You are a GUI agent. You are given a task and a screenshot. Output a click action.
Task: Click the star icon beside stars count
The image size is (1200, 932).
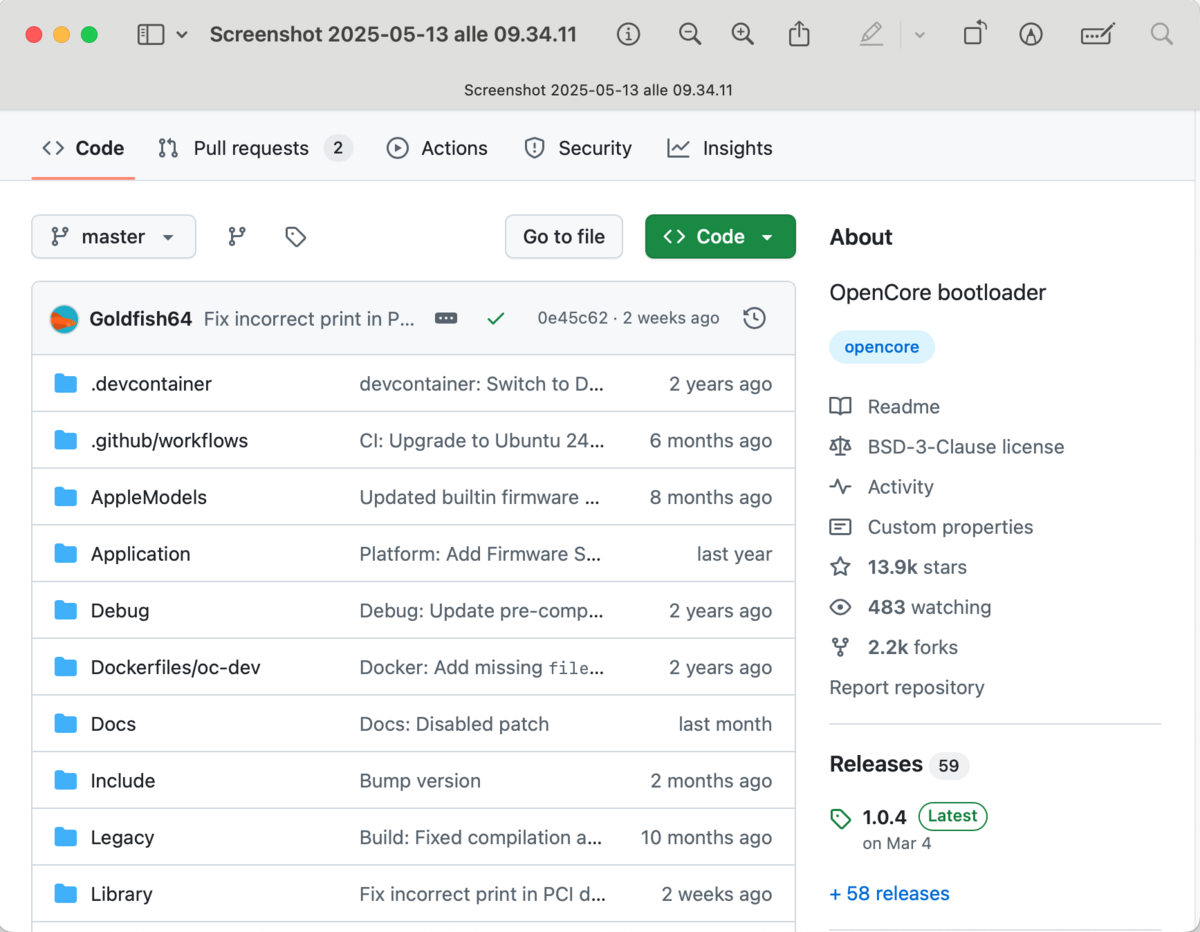(x=841, y=567)
